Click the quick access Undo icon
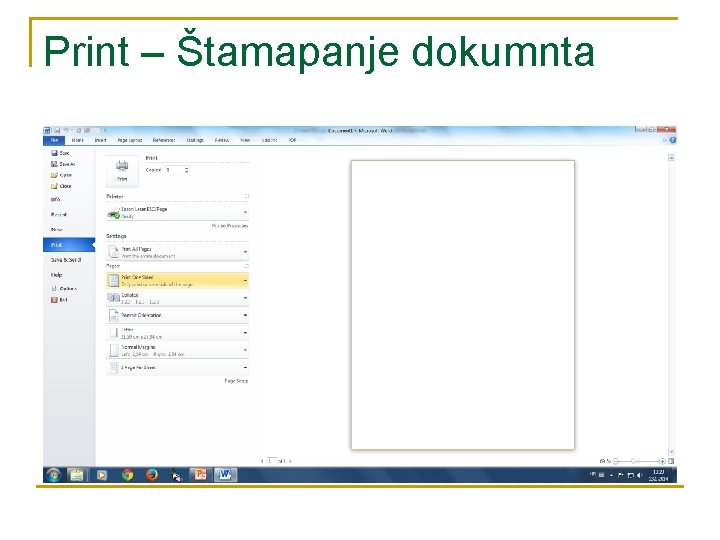The height and width of the screenshot is (540, 720). [66, 130]
